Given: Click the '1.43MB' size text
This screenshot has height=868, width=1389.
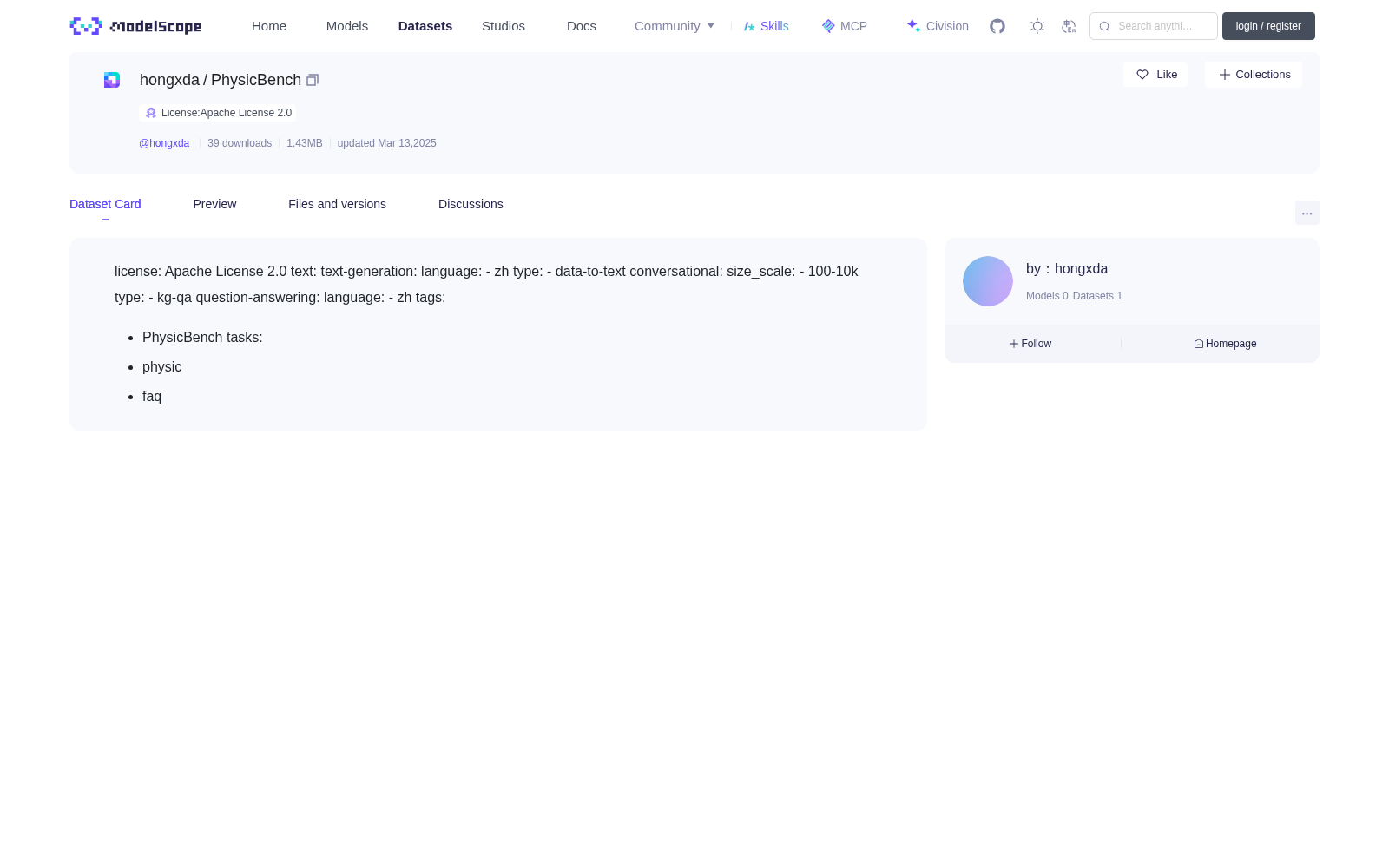Looking at the screenshot, I should pos(305,143).
